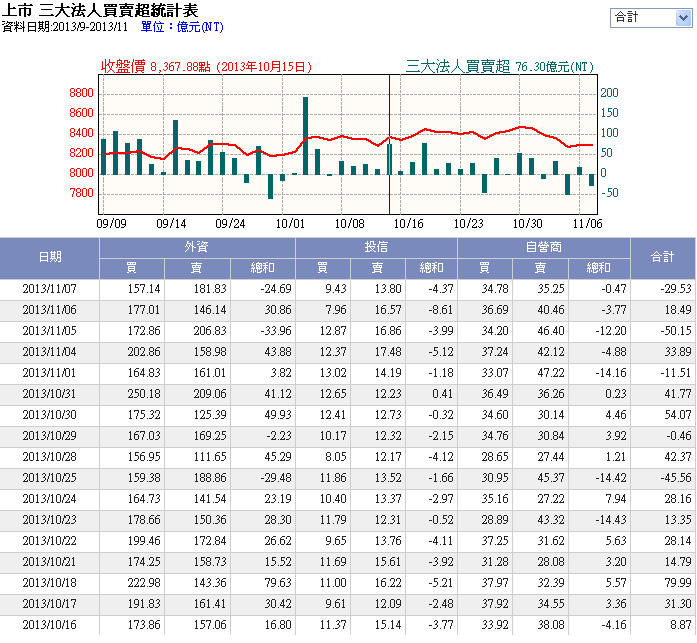The image size is (697, 643).
Task: Click the green 三大法人買賣超 chart legend
Action: click(x=500, y=67)
